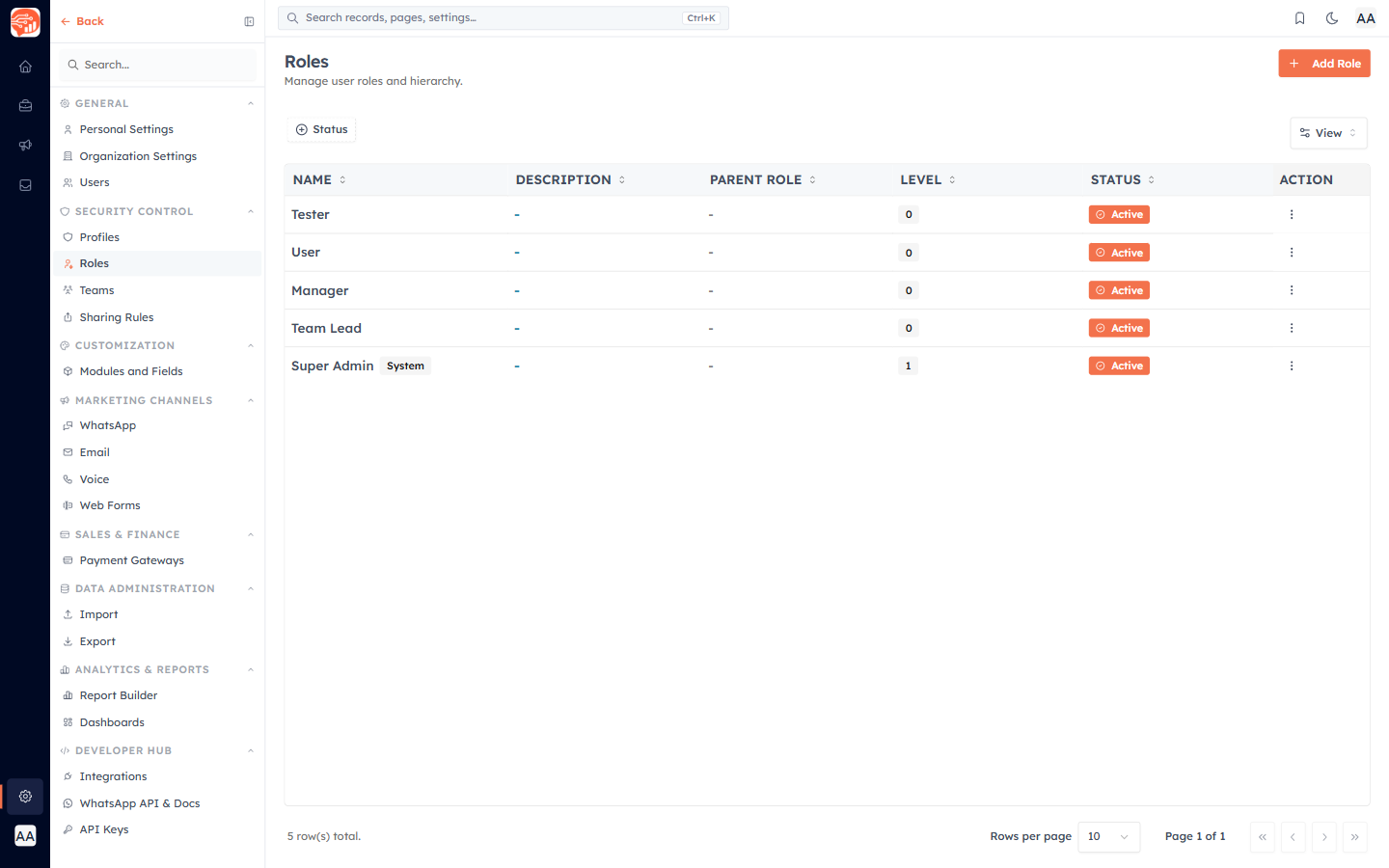Viewport: 1389px width, 868px height.
Task: Click the System tag on Super Admin
Action: point(405,366)
